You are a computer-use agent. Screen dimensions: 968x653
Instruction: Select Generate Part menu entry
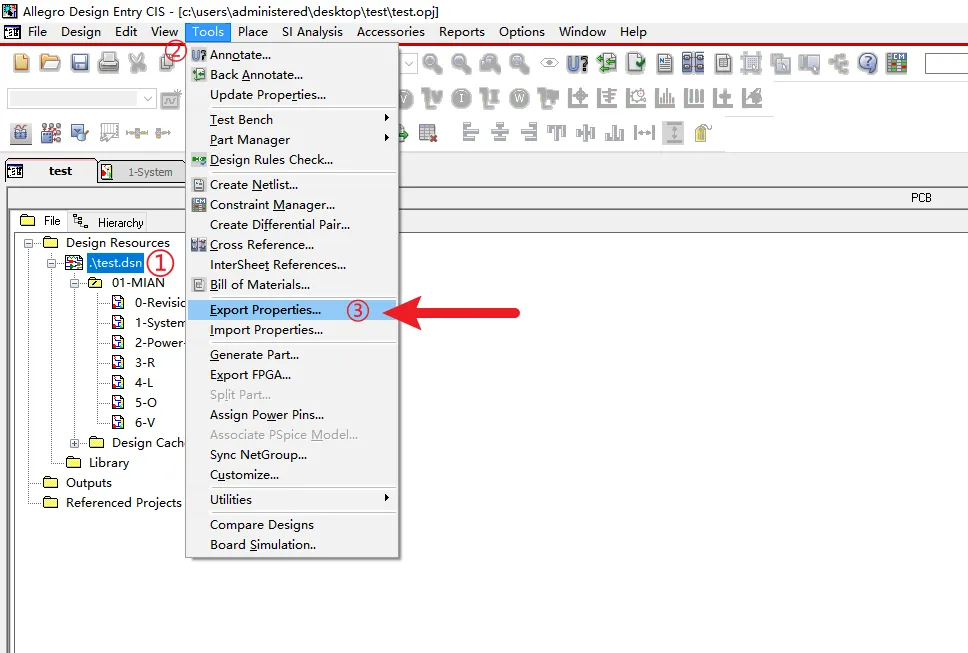coord(291,355)
